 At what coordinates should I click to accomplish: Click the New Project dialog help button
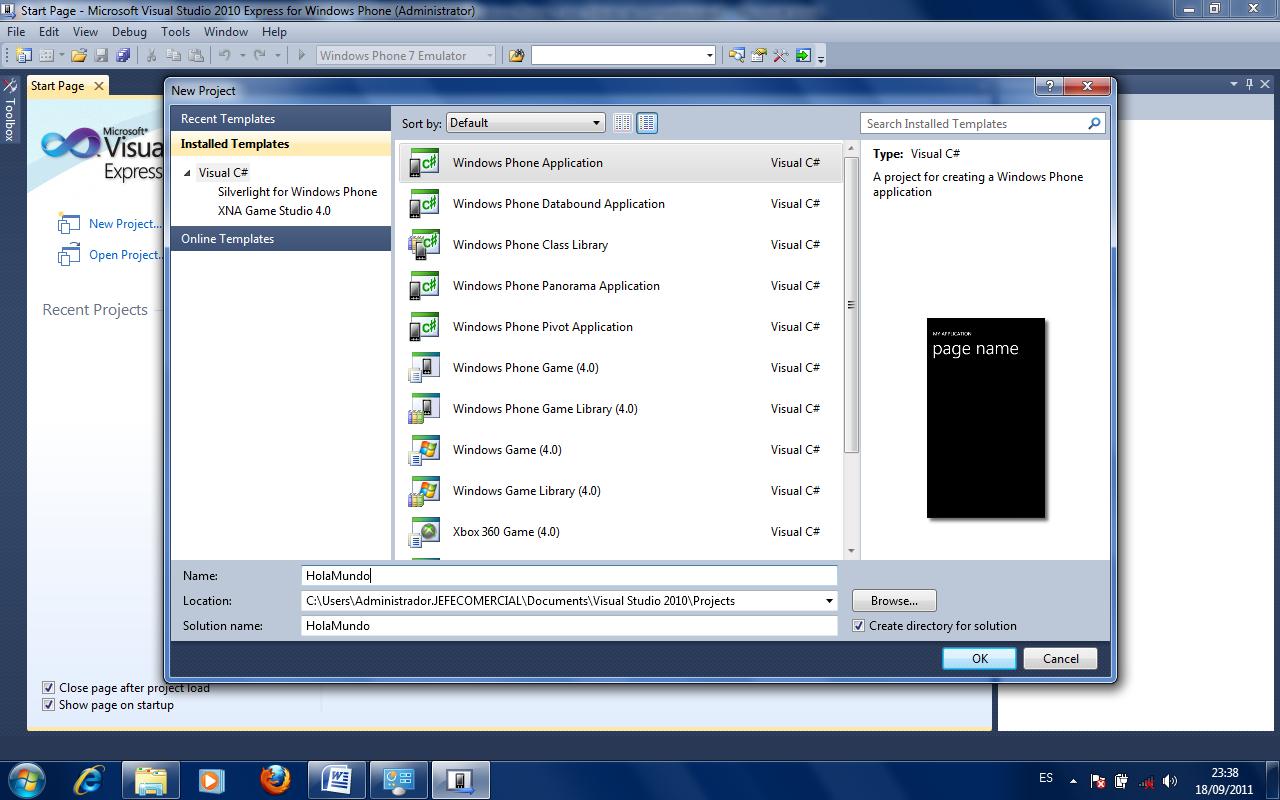1048,87
